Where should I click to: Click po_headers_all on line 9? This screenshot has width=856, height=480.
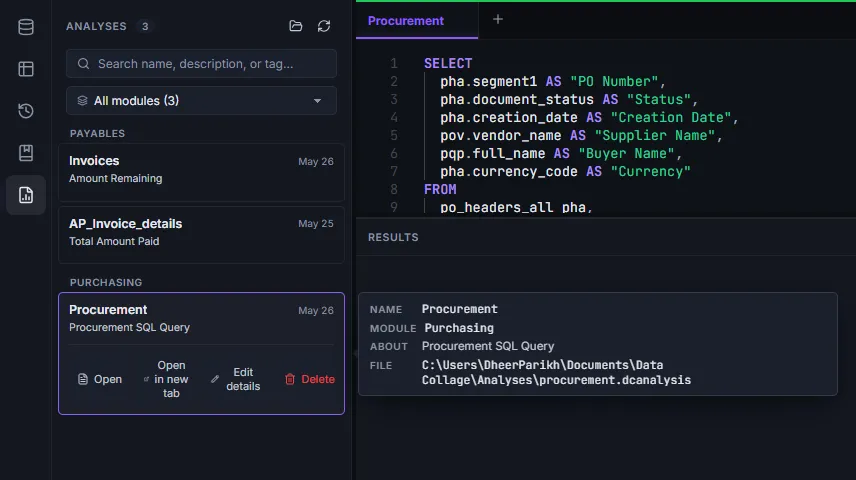pos(497,208)
